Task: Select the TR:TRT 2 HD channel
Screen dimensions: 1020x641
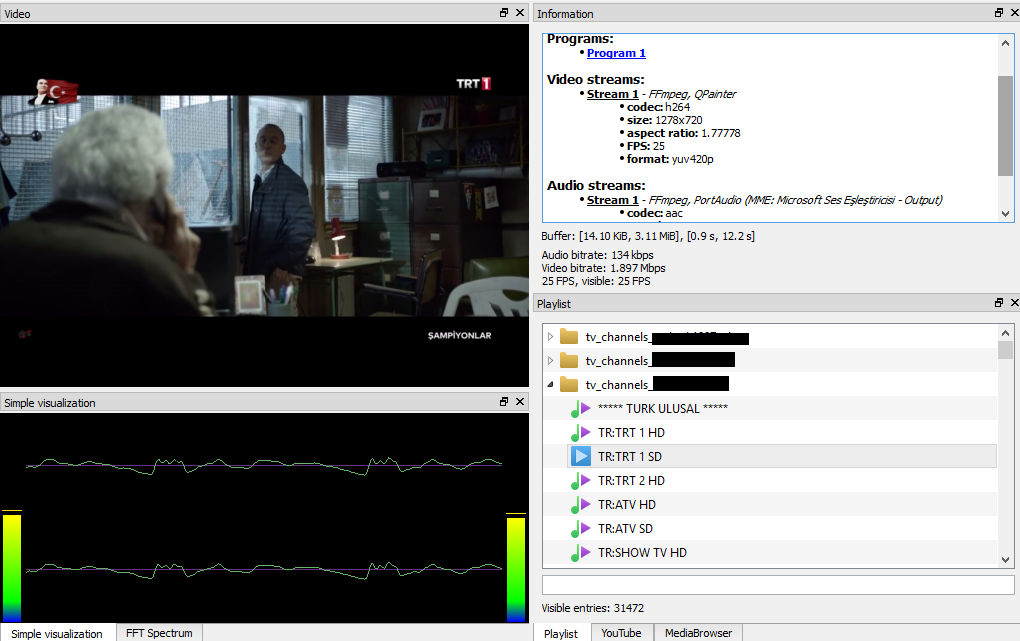Action: pyautogui.click(x=631, y=481)
